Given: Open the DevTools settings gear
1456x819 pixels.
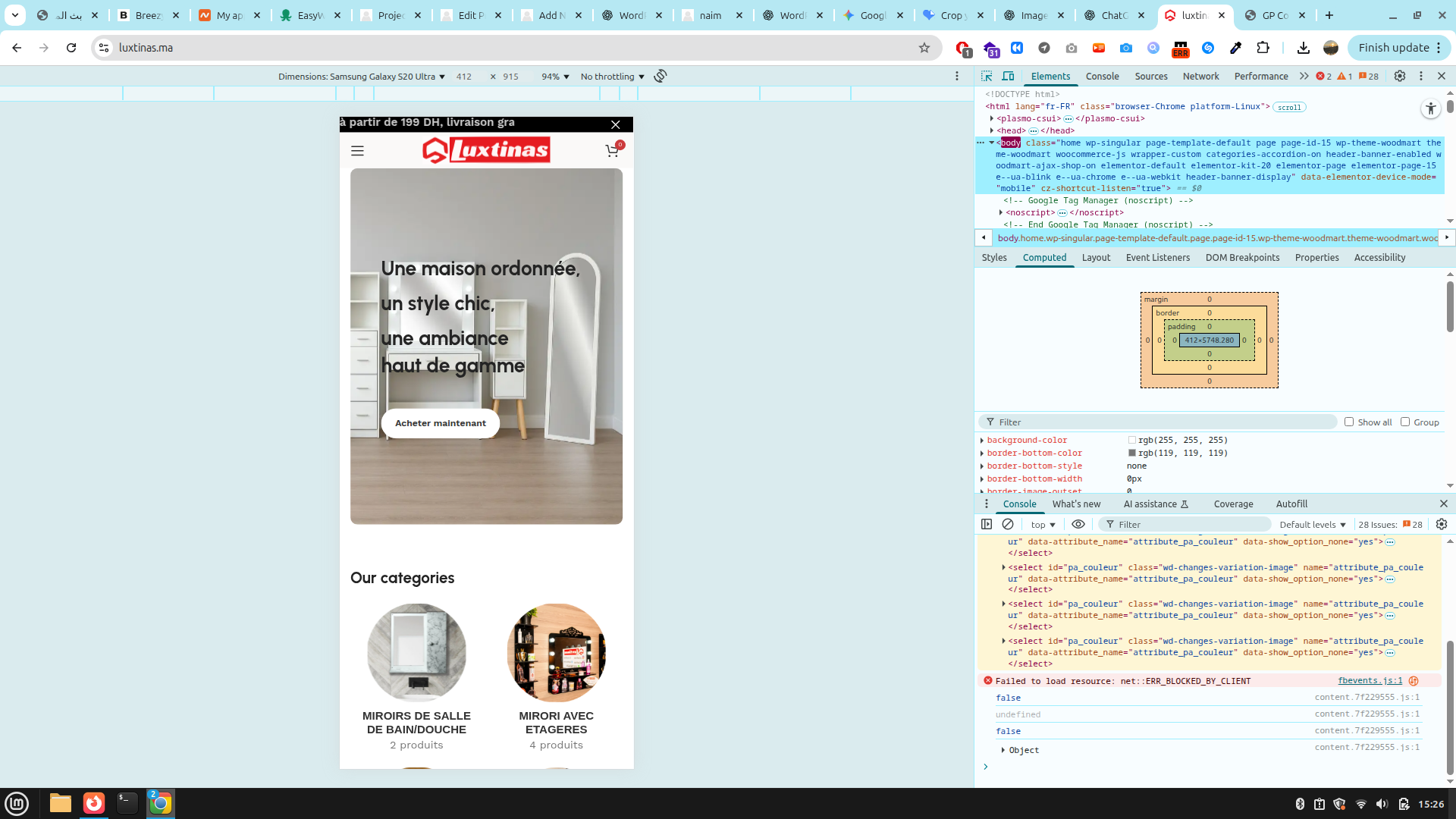Looking at the screenshot, I should (x=1400, y=76).
